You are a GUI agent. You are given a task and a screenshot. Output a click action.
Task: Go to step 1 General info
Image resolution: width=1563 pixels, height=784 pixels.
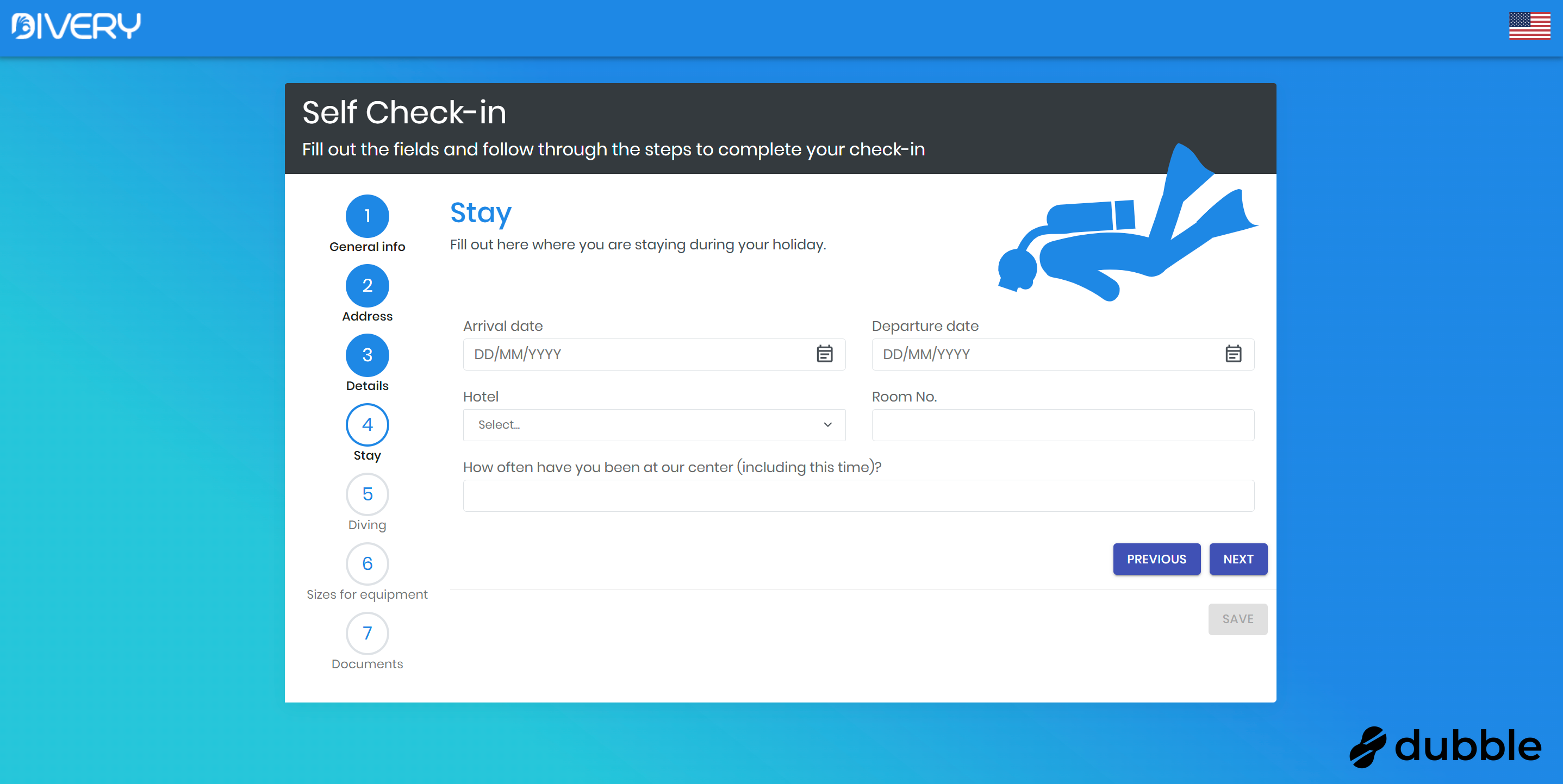[367, 216]
